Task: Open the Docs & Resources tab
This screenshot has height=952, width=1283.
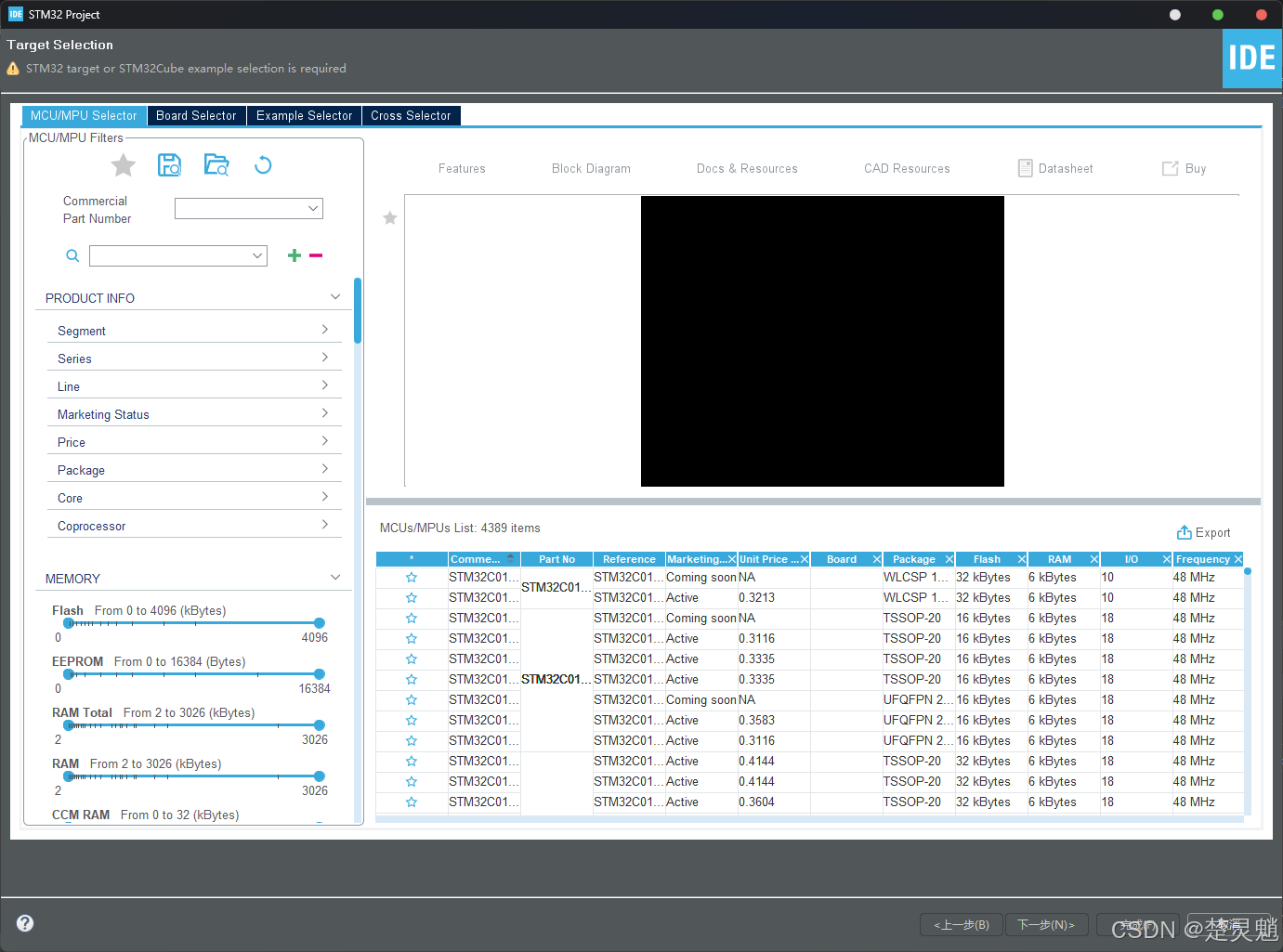Action: point(747,169)
